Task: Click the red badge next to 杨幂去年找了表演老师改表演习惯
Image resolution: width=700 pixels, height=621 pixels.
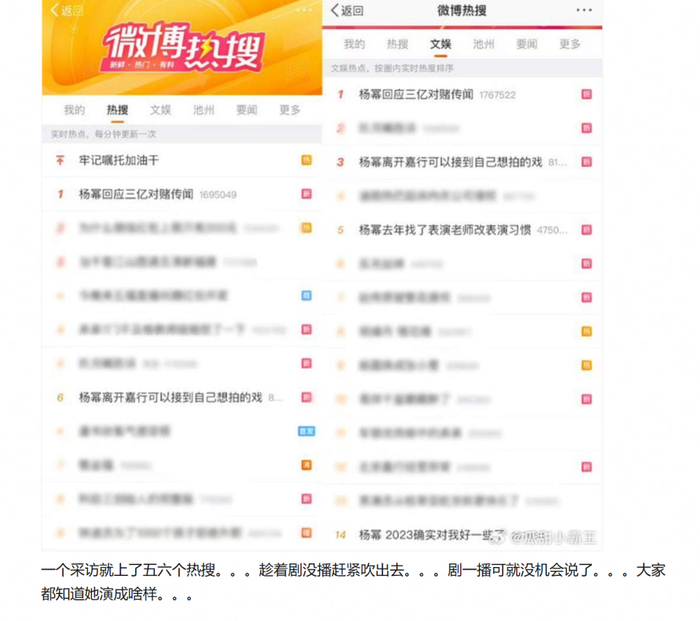Action: point(587,229)
